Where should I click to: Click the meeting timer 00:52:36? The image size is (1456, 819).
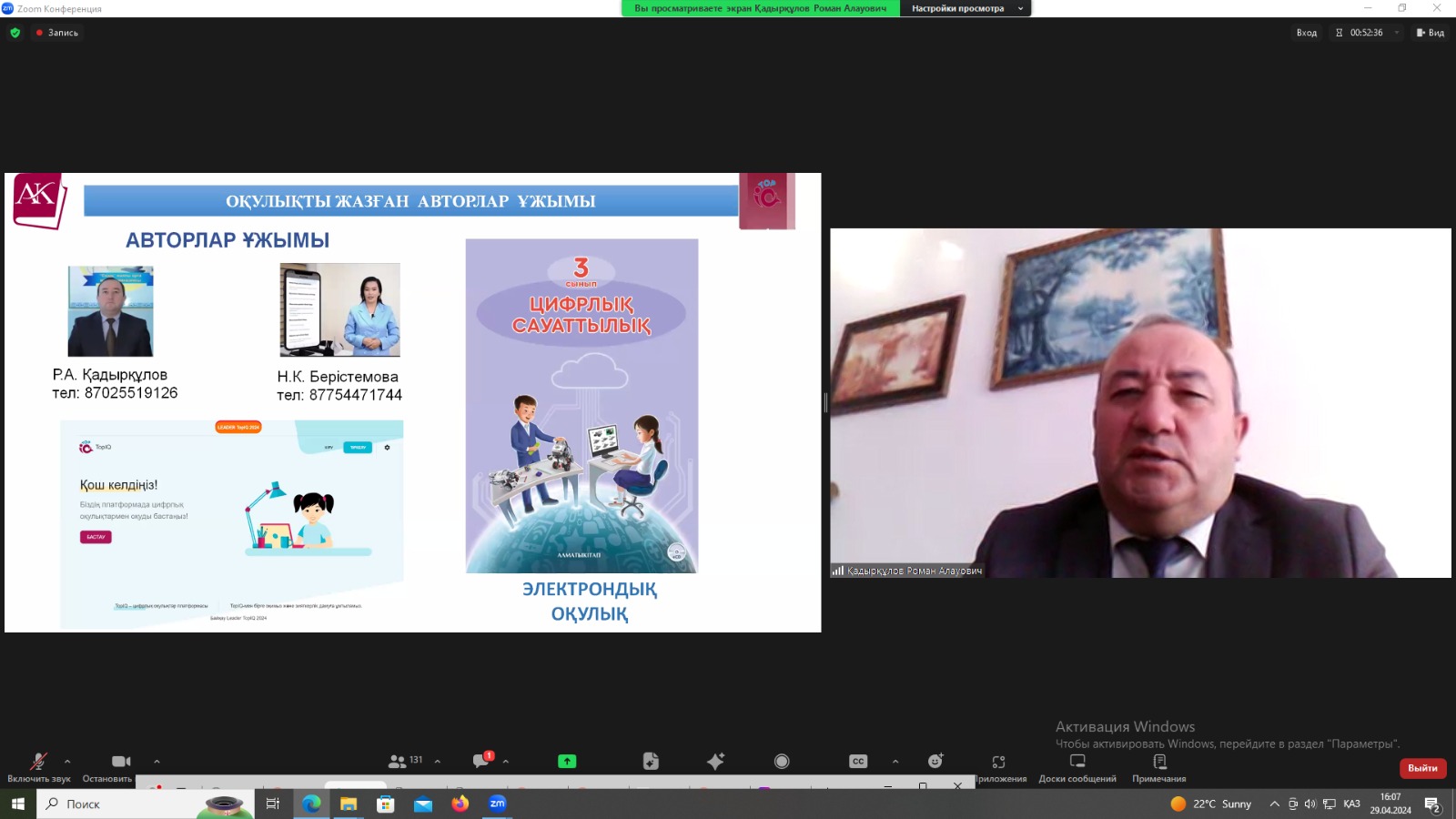pyautogui.click(x=1366, y=33)
